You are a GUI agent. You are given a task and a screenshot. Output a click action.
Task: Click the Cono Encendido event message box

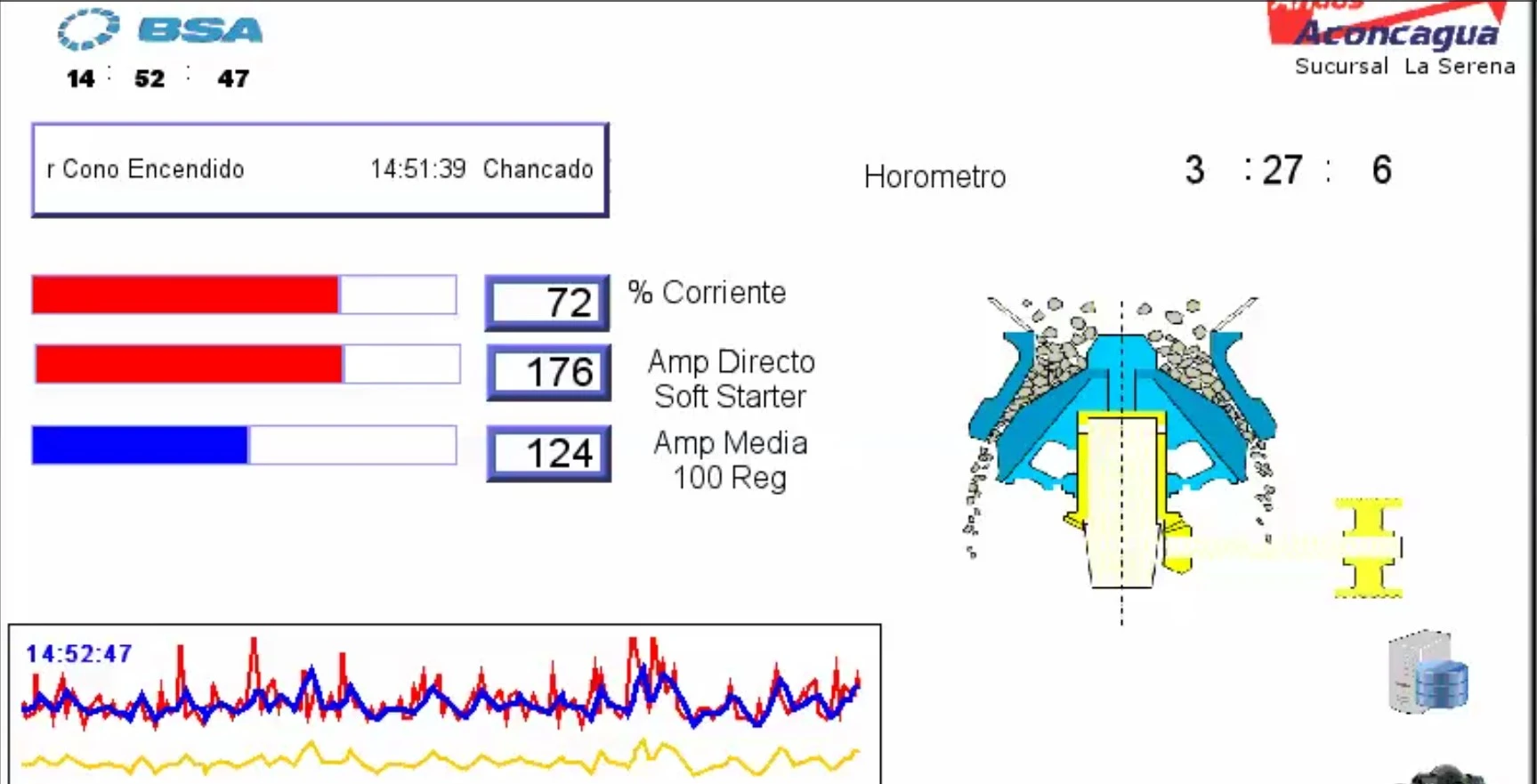tap(320, 169)
